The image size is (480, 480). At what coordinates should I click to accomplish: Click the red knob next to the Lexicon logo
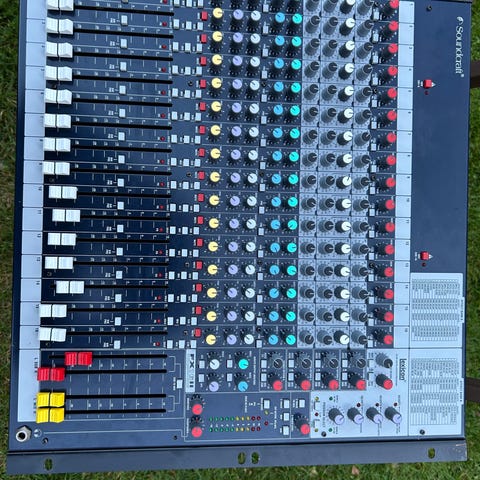click(387, 383)
